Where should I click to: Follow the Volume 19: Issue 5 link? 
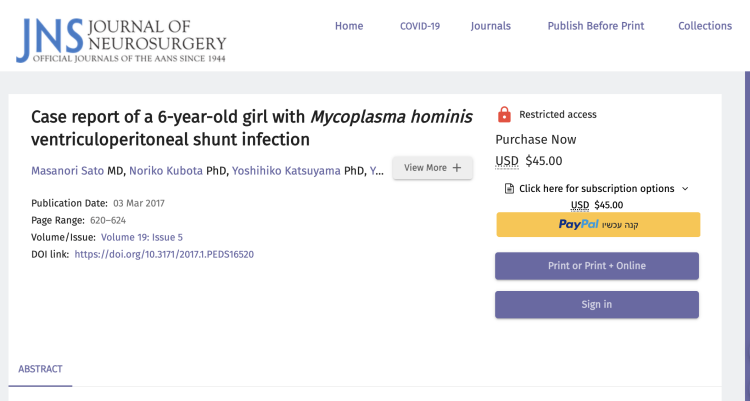pos(142,237)
